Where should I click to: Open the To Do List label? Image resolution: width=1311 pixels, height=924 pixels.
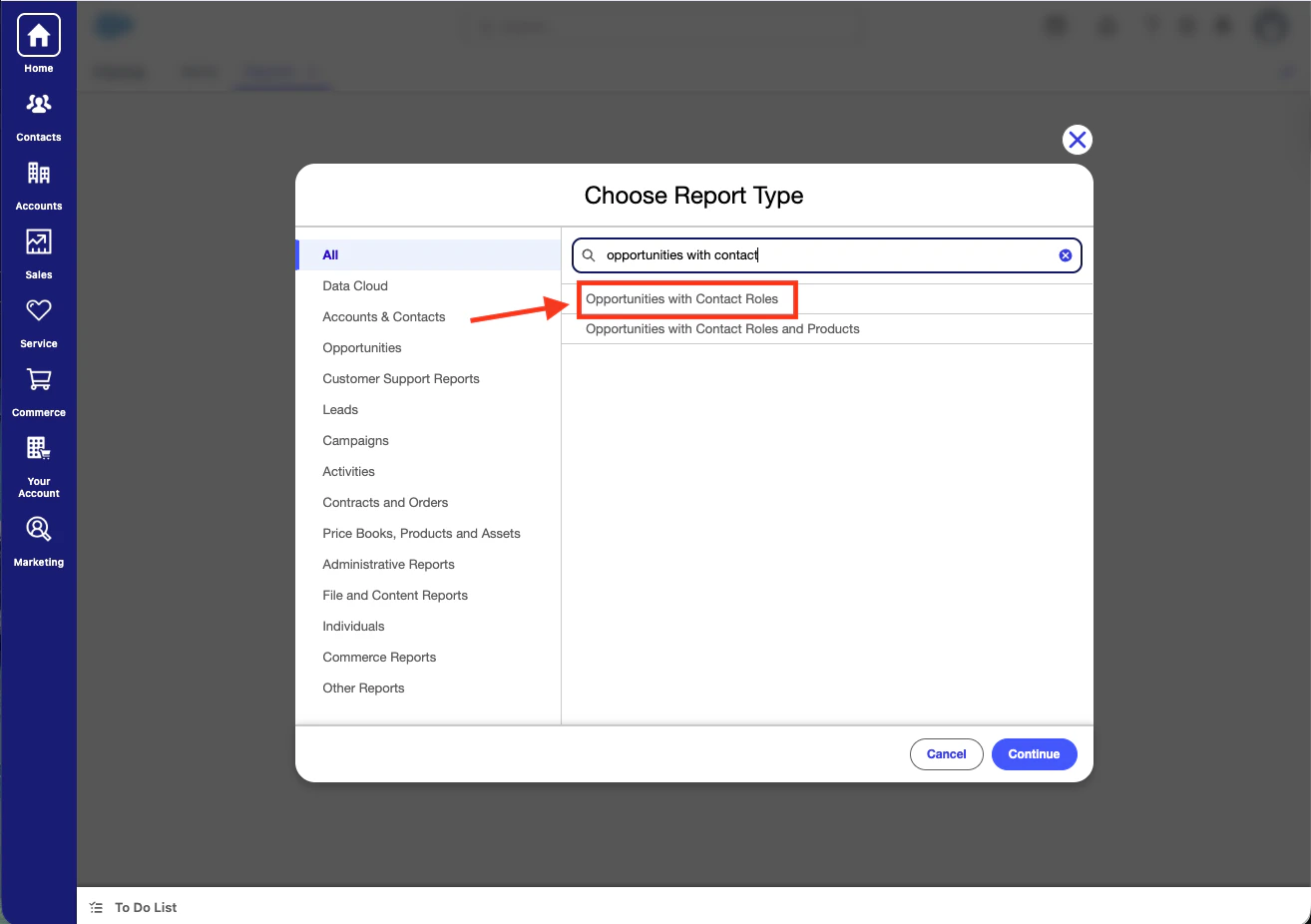(x=146, y=907)
